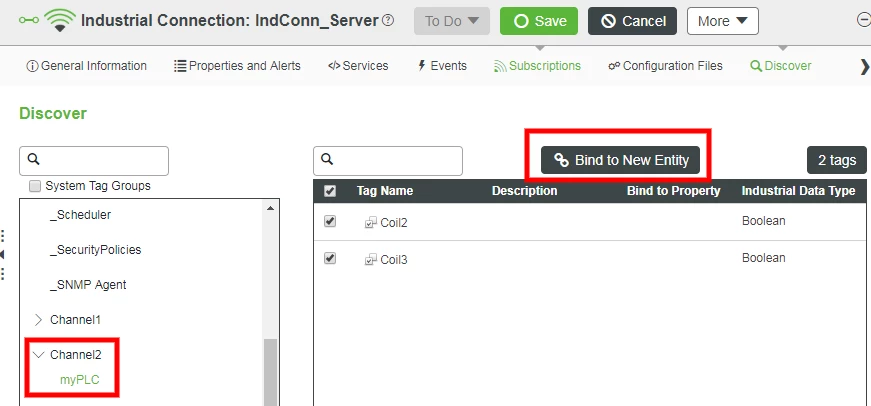871x406 pixels.
Task: Click the tree scrollbar up arrow
Action: [x=271, y=208]
